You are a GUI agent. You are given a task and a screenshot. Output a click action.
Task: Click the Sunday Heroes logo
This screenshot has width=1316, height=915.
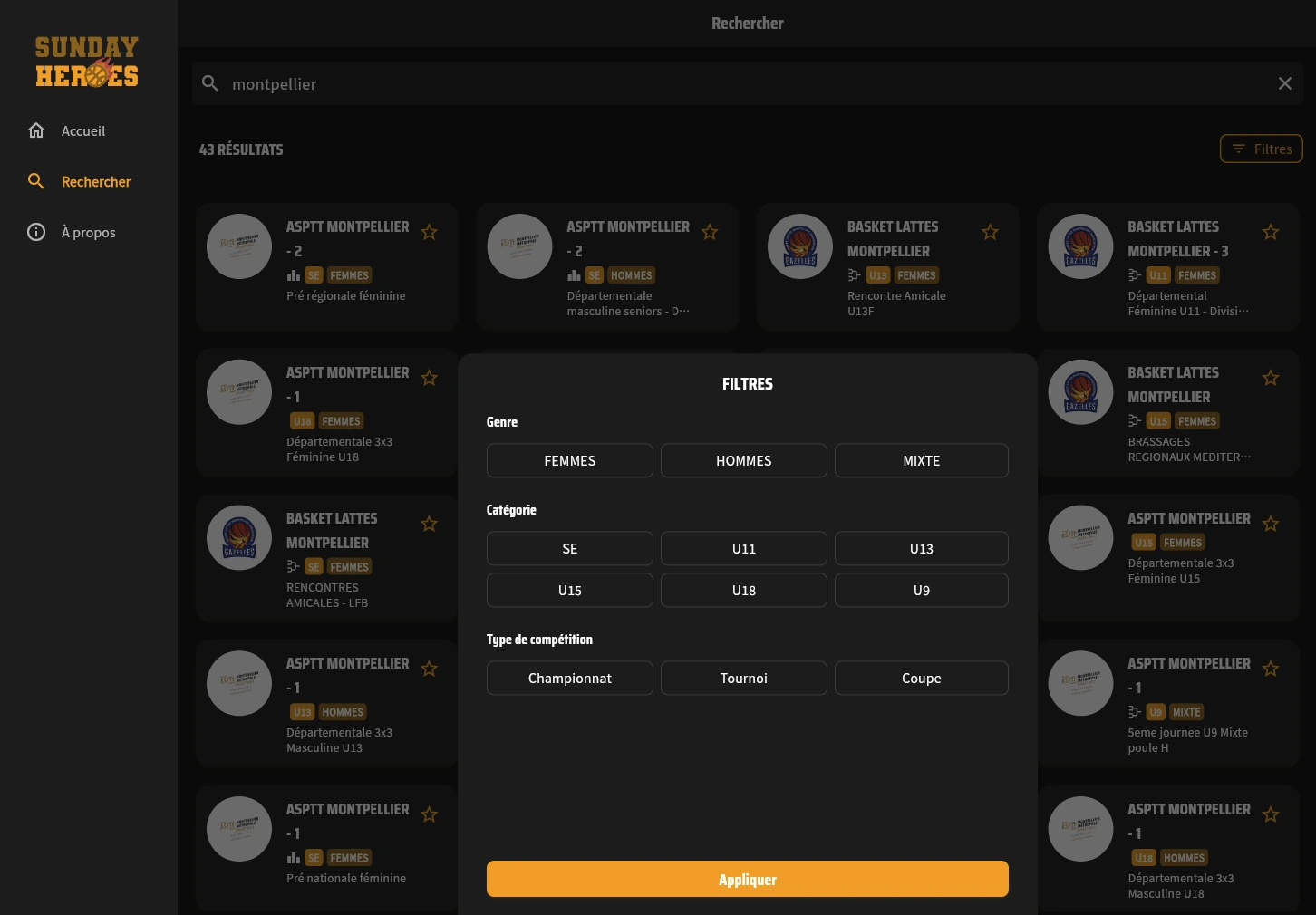point(87,62)
